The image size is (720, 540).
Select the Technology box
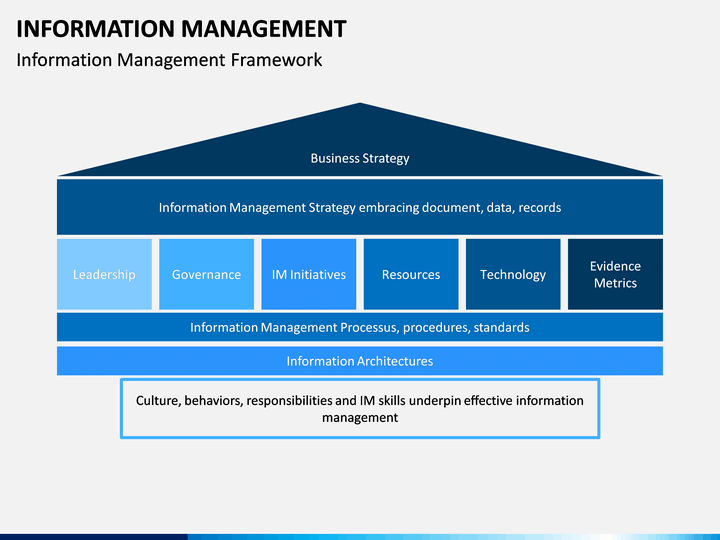point(513,274)
